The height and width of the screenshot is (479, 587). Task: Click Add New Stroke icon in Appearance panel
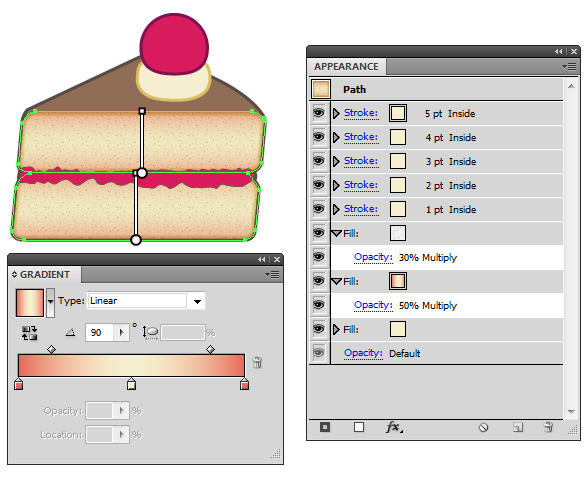tap(359, 427)
